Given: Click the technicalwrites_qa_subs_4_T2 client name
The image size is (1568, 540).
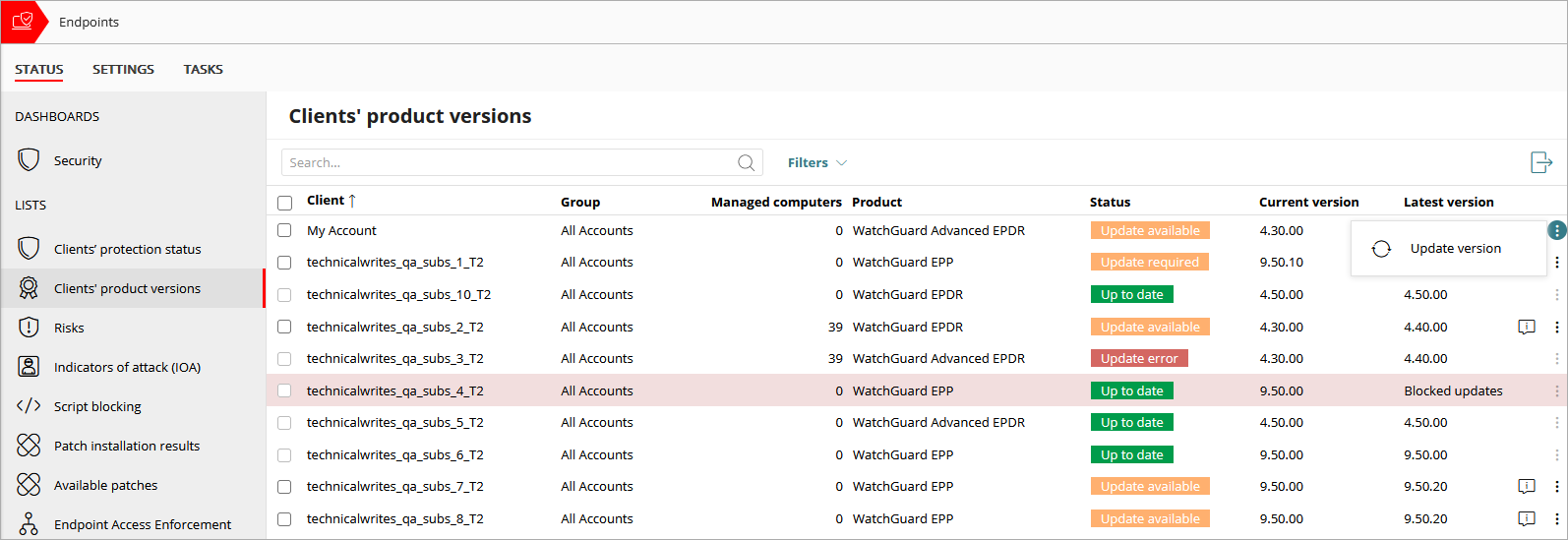Looking at the screenshot, I should pyautogui.click(x=394, y=390).
